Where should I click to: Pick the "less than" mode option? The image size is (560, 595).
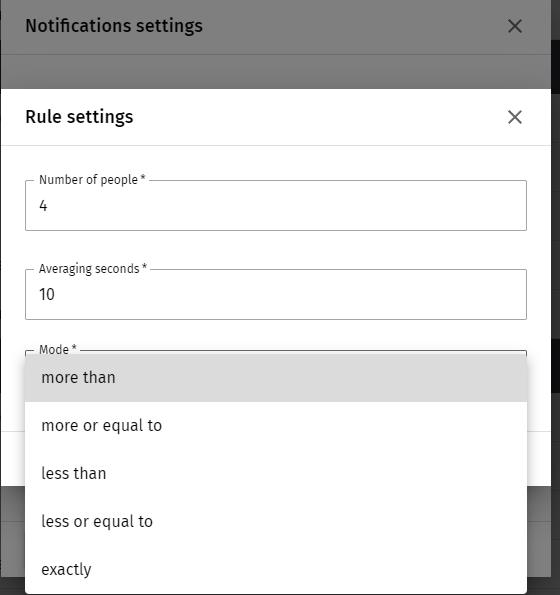click(x=276, y=474)
